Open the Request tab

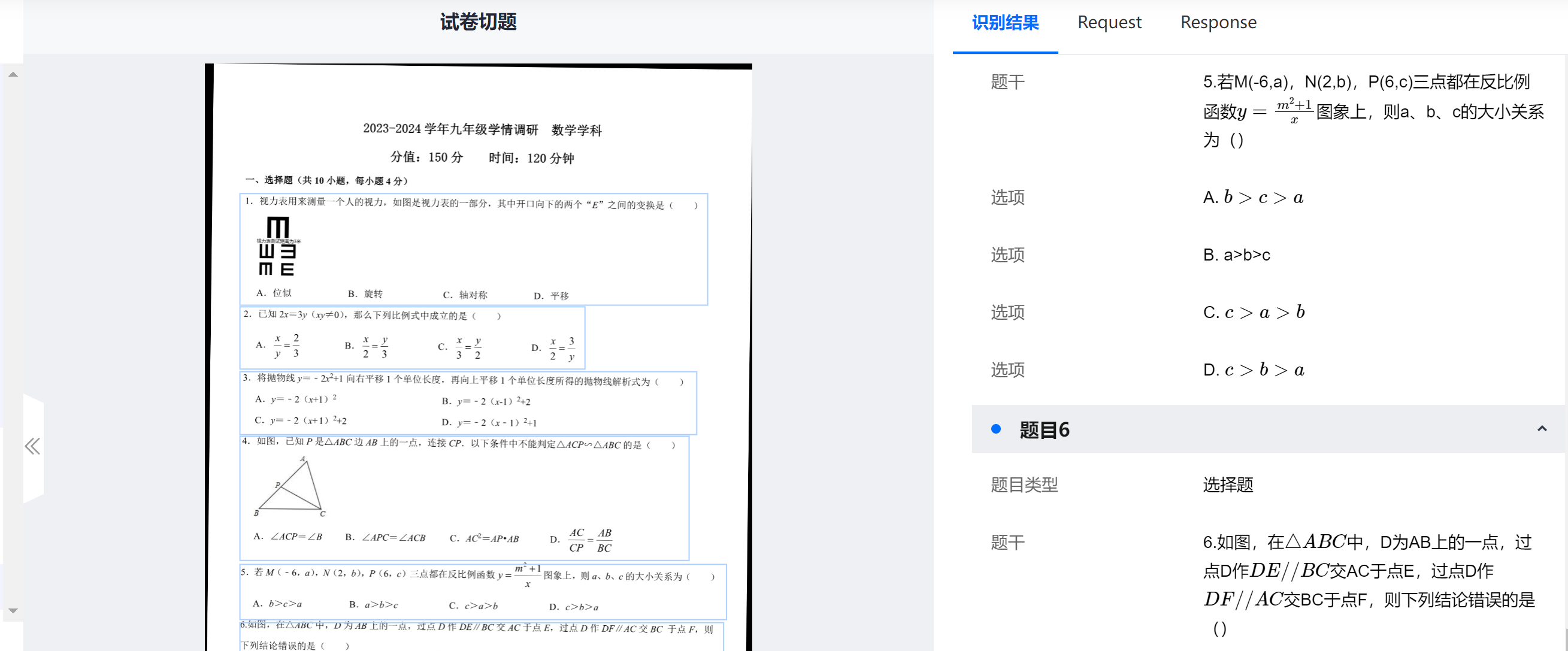pyautogui.click(x=1109, y=23)
